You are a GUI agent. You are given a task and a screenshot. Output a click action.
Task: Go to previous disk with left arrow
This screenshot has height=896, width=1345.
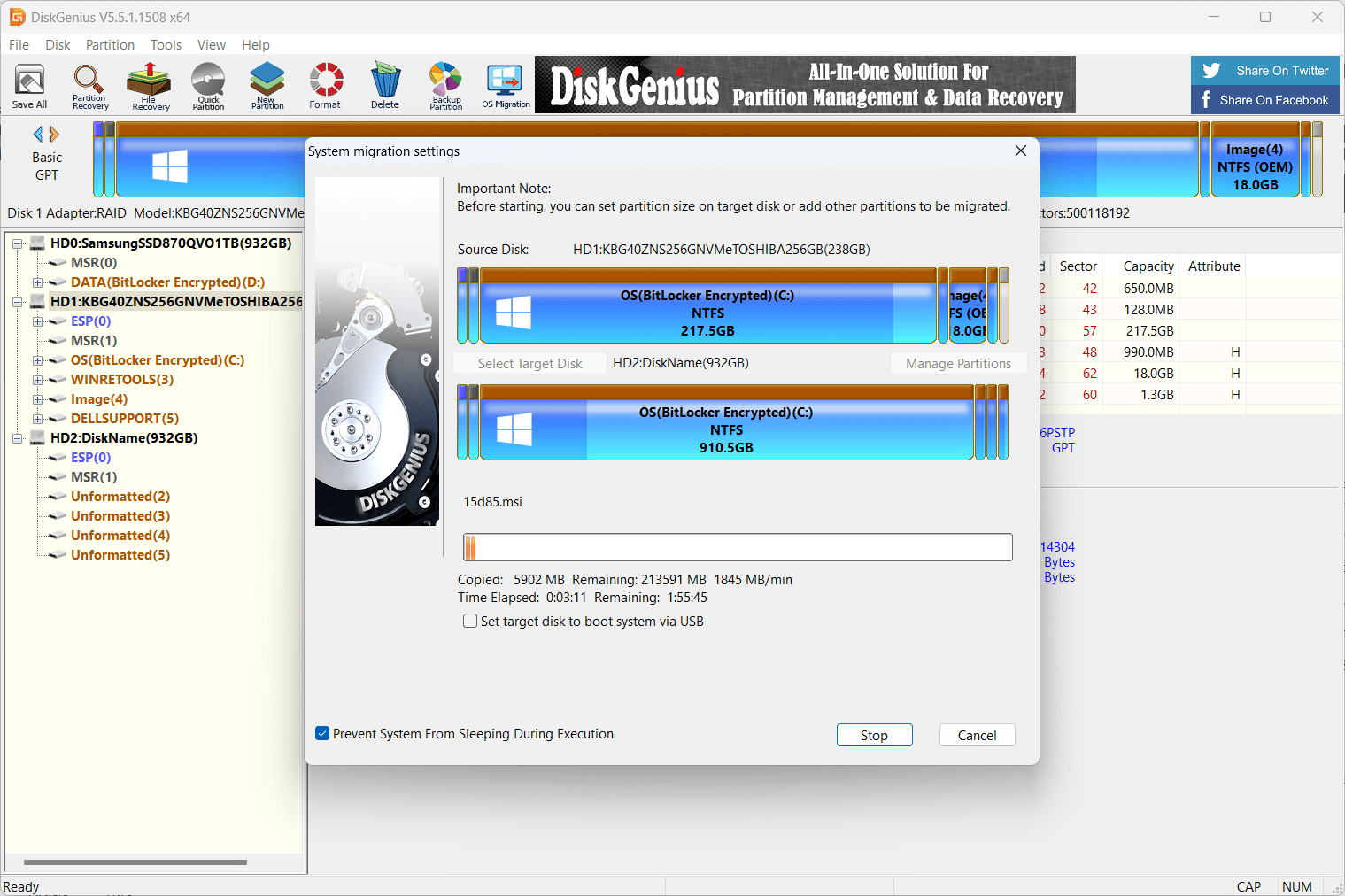[x=38, y=135]
